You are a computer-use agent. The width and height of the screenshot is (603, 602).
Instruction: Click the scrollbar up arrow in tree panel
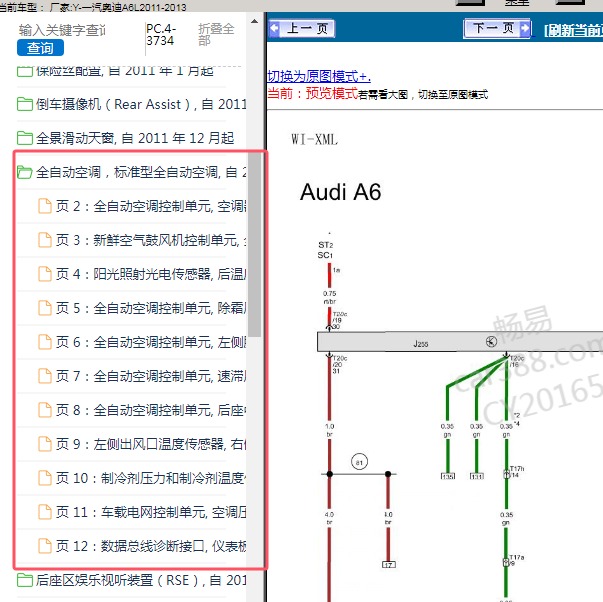(254, 22)
